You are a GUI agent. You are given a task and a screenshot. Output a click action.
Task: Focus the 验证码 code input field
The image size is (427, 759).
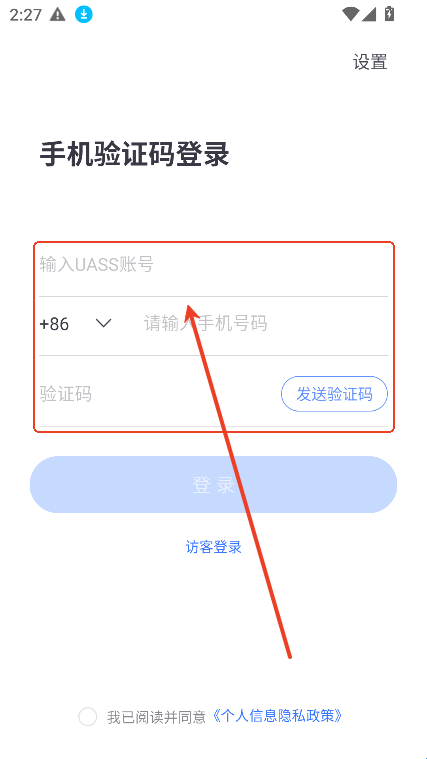coord(157,394)
